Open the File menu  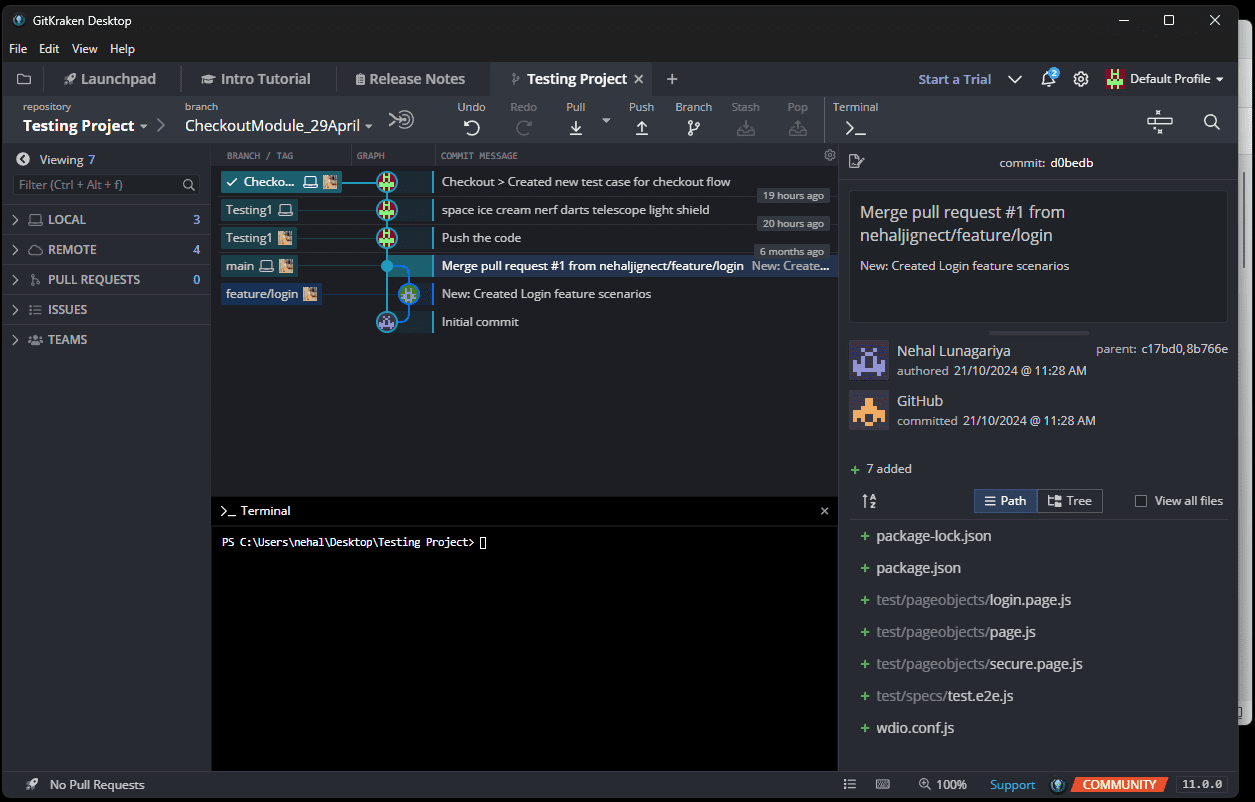[x=18, y=49]
